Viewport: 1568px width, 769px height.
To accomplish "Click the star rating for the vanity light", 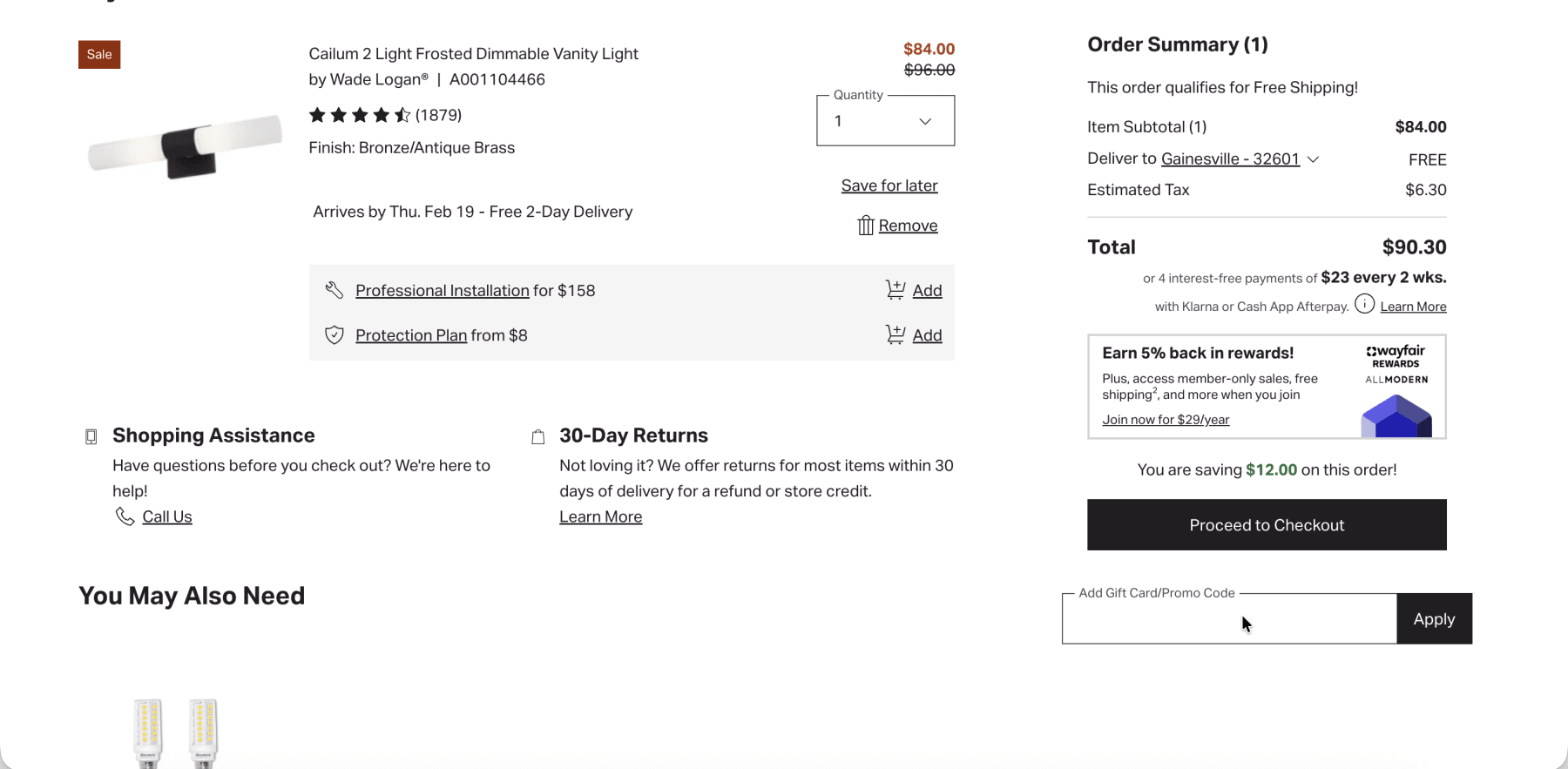I will [359, 115].
